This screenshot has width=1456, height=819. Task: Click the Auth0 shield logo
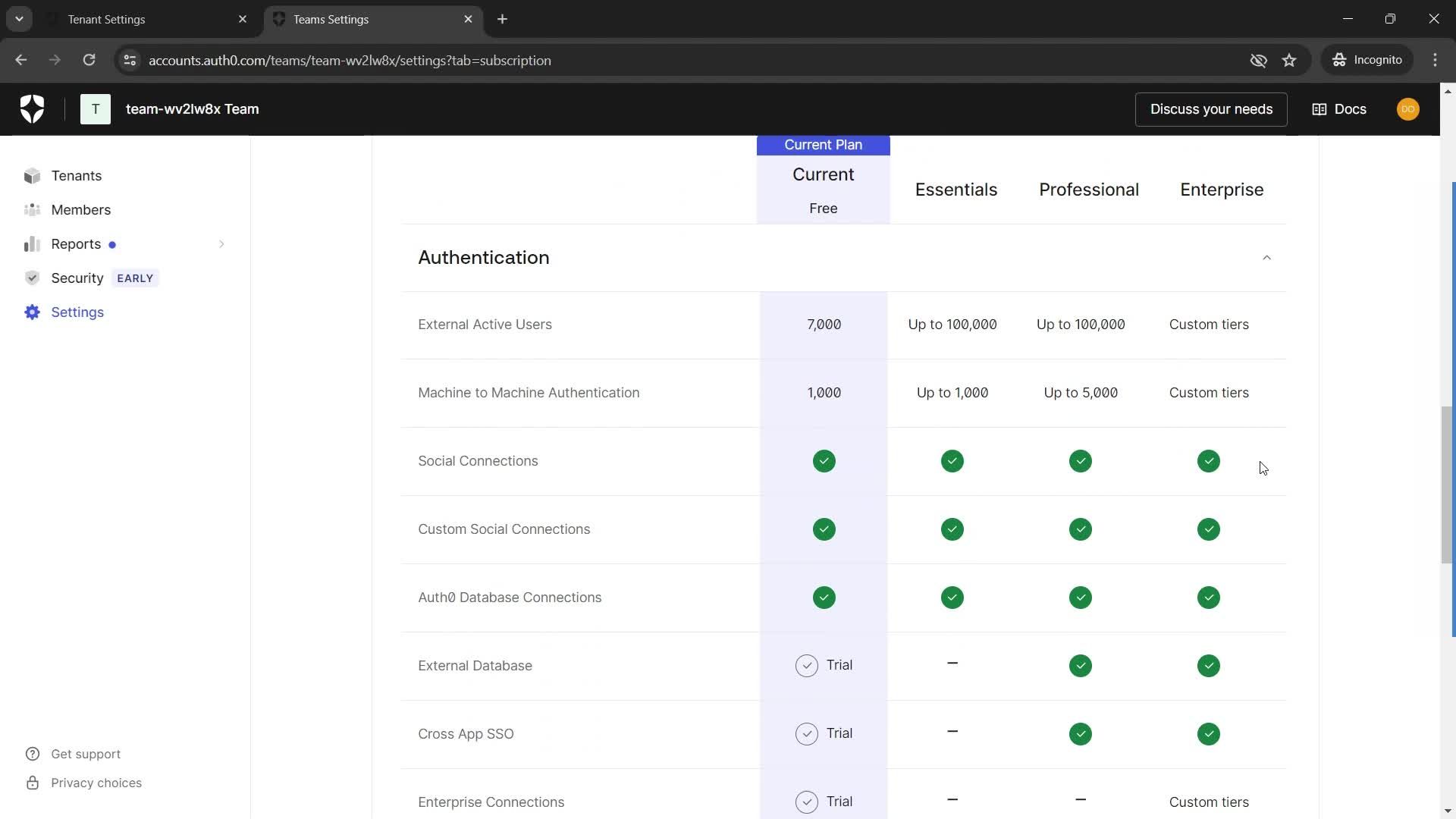coord(32,109)
